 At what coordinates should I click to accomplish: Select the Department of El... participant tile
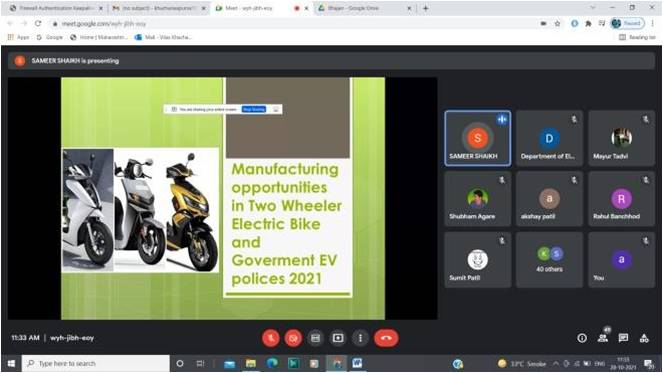point(549,138)
